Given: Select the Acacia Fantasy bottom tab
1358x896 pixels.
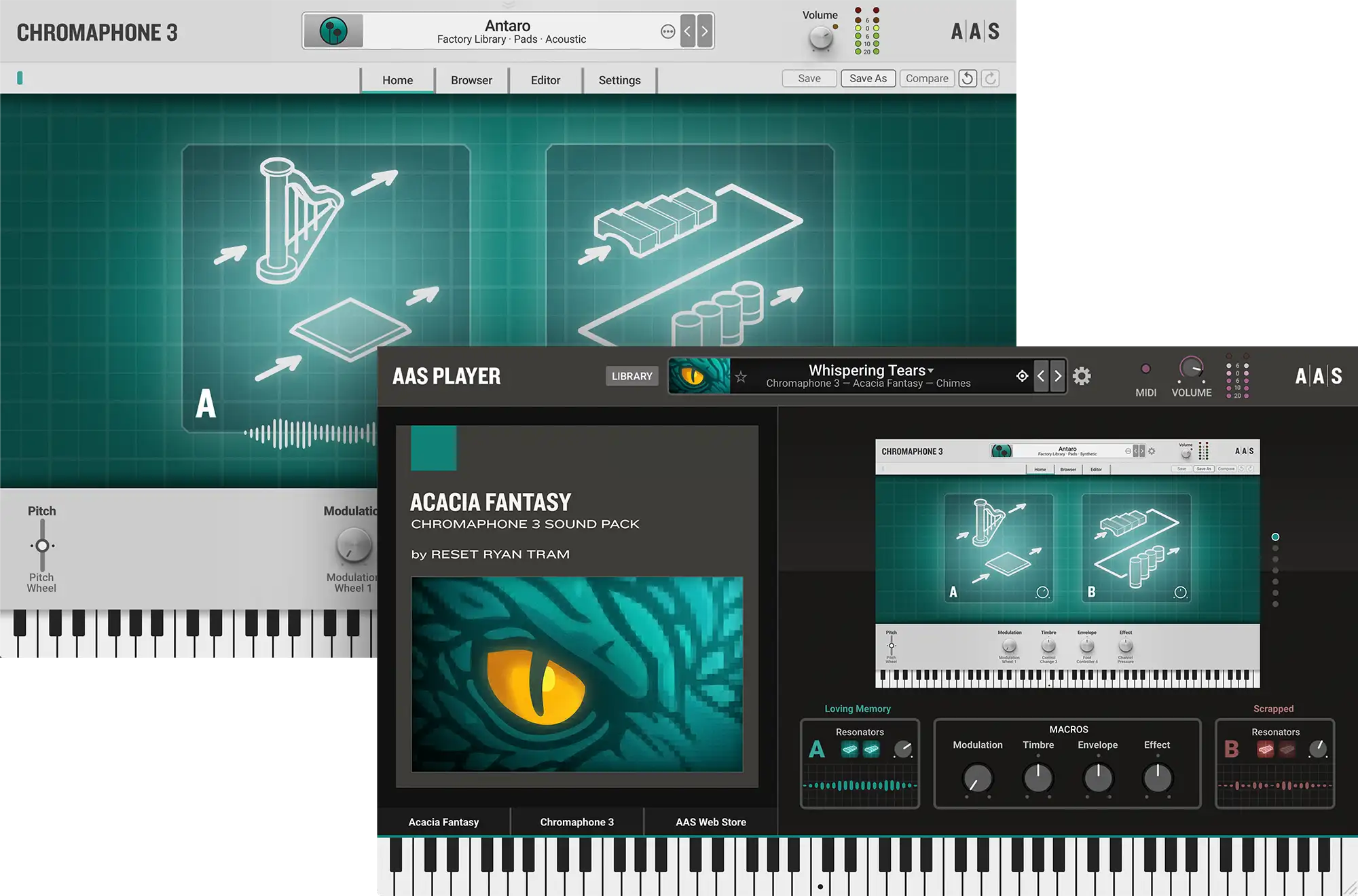Looking at the screenshot, I should 443,822.
